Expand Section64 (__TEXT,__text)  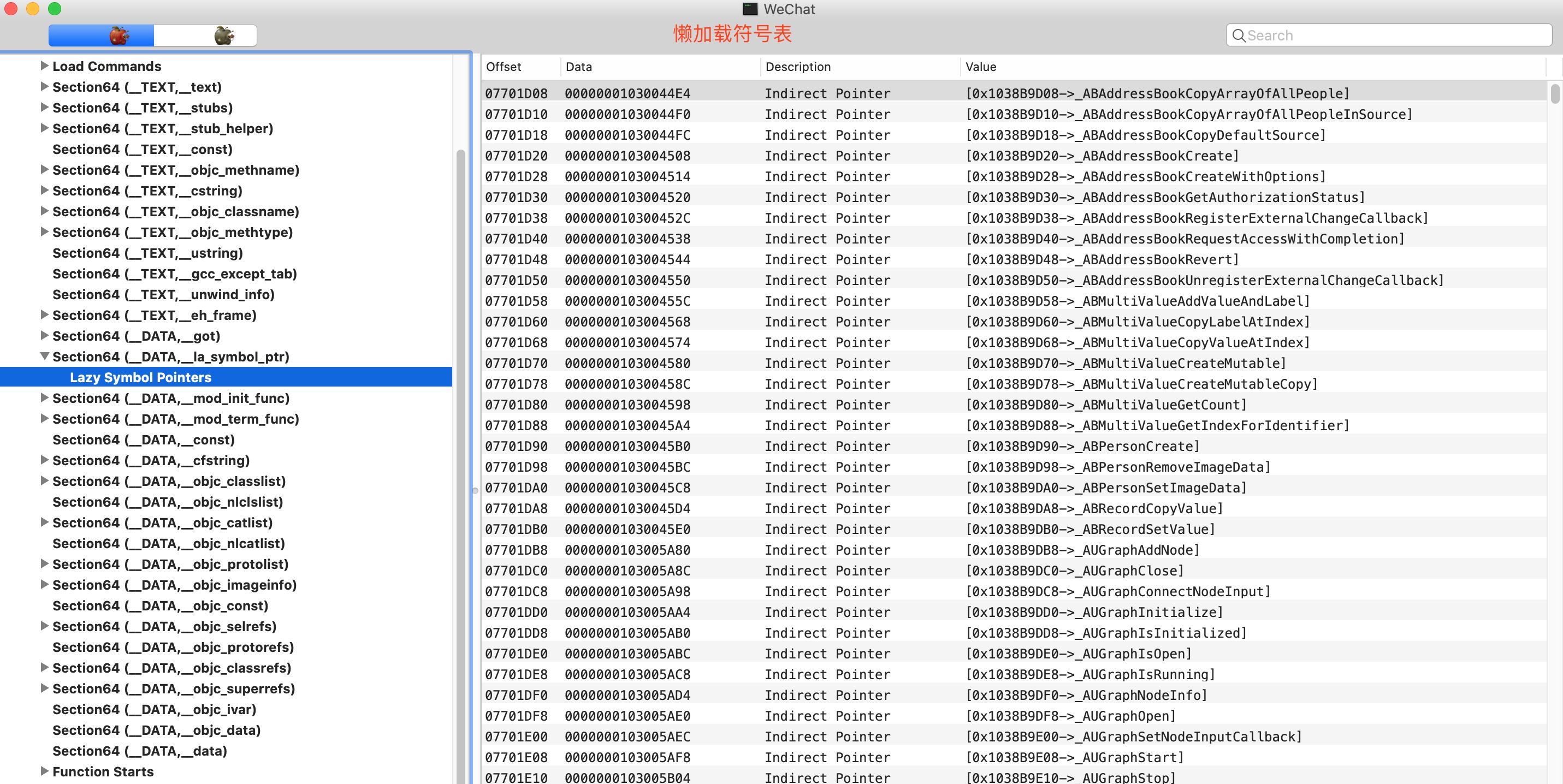tap(44, 86)
